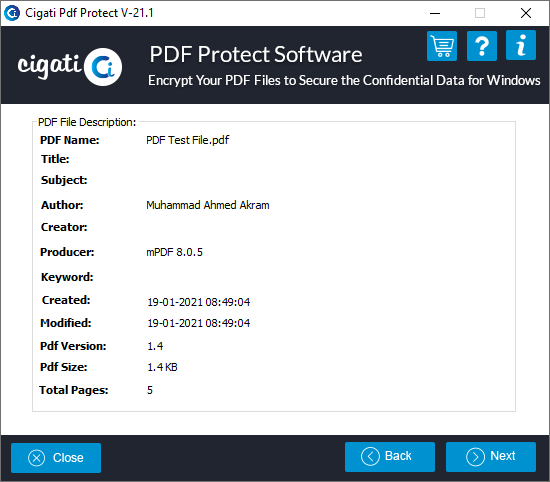Click the Close button at the bottom

coord(56,458)
